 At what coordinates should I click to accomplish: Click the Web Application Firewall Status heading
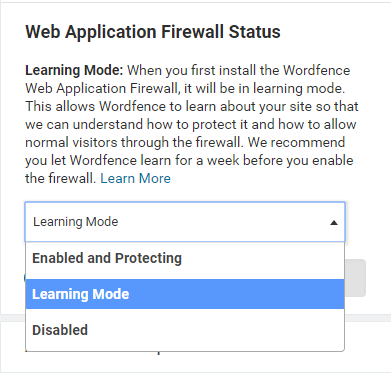point(153,32)
